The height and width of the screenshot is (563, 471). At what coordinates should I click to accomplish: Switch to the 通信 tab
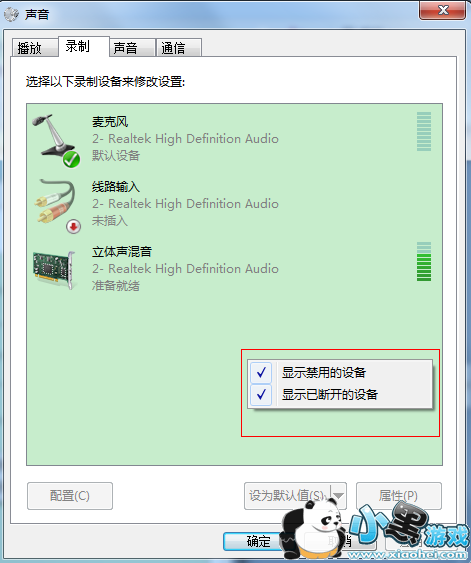click(x=179, y=47)
